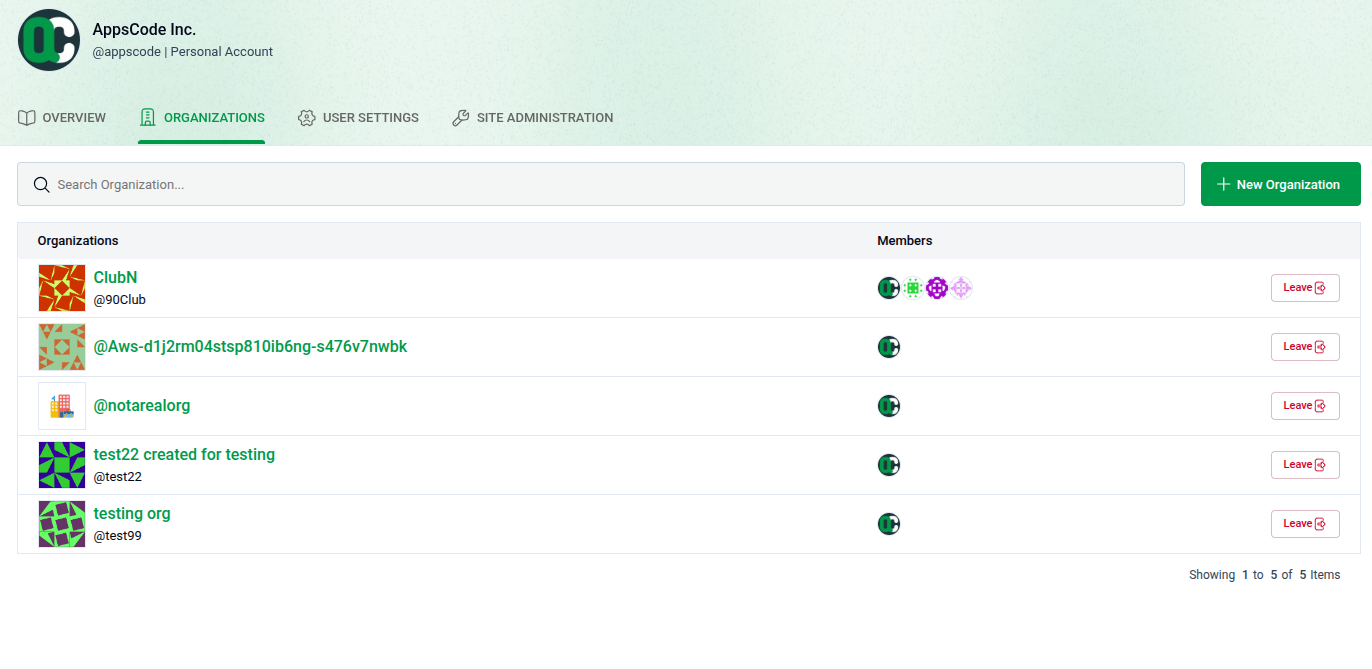Open the Site Administration tab
Screen dimensions: 1372x669
(533, 117)
